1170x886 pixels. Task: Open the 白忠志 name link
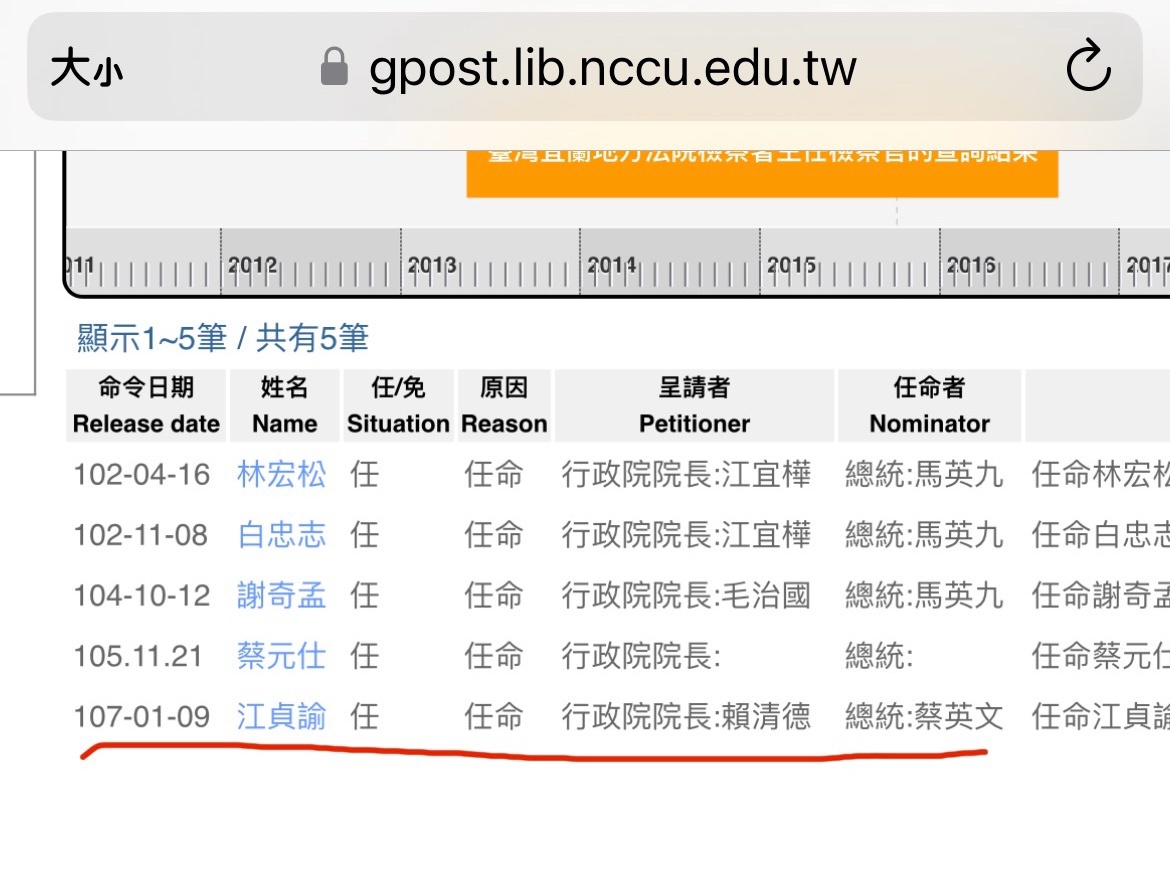[x=281, y=536]
